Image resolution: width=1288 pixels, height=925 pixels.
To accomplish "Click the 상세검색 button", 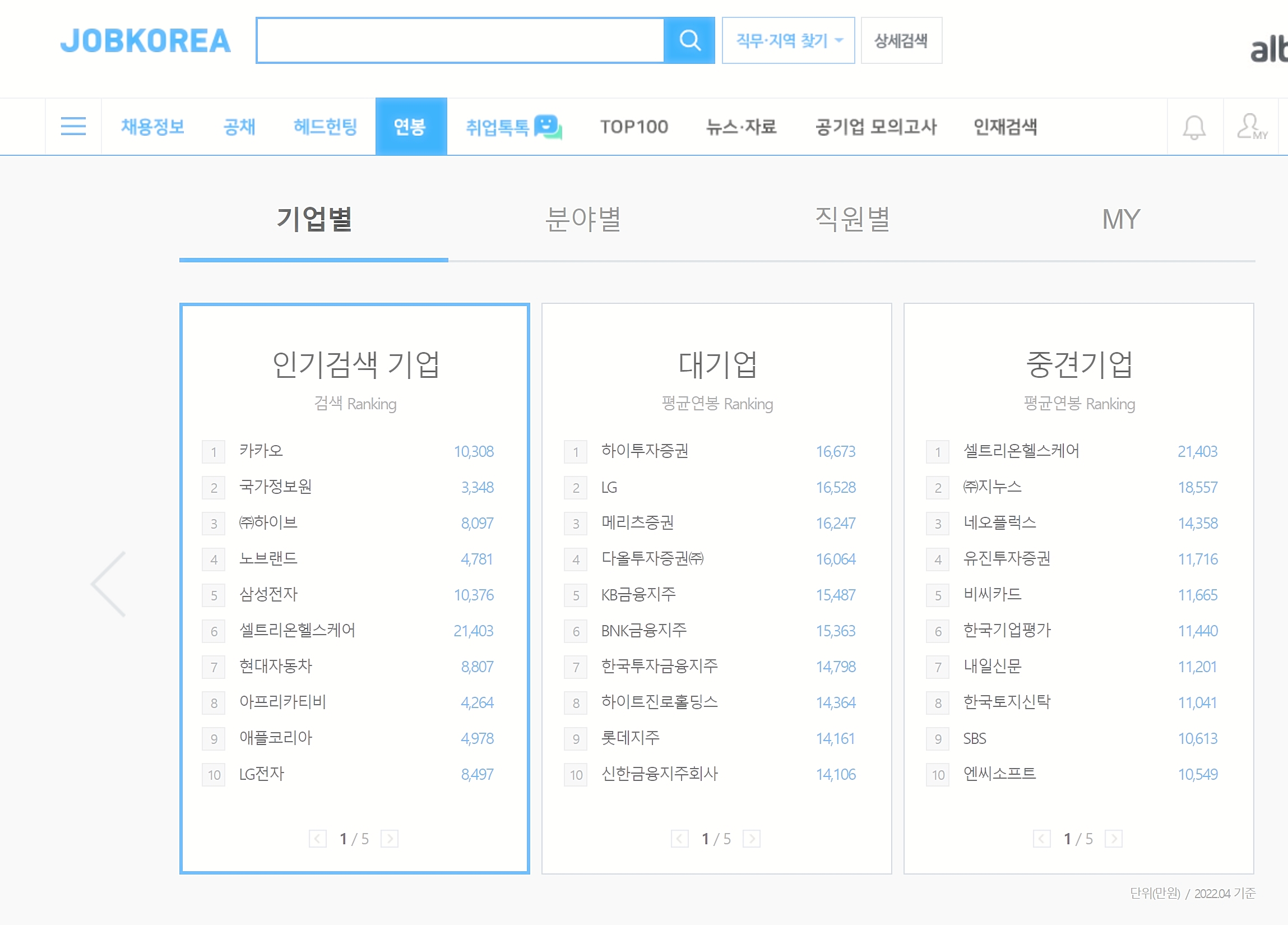I will 901,40.
